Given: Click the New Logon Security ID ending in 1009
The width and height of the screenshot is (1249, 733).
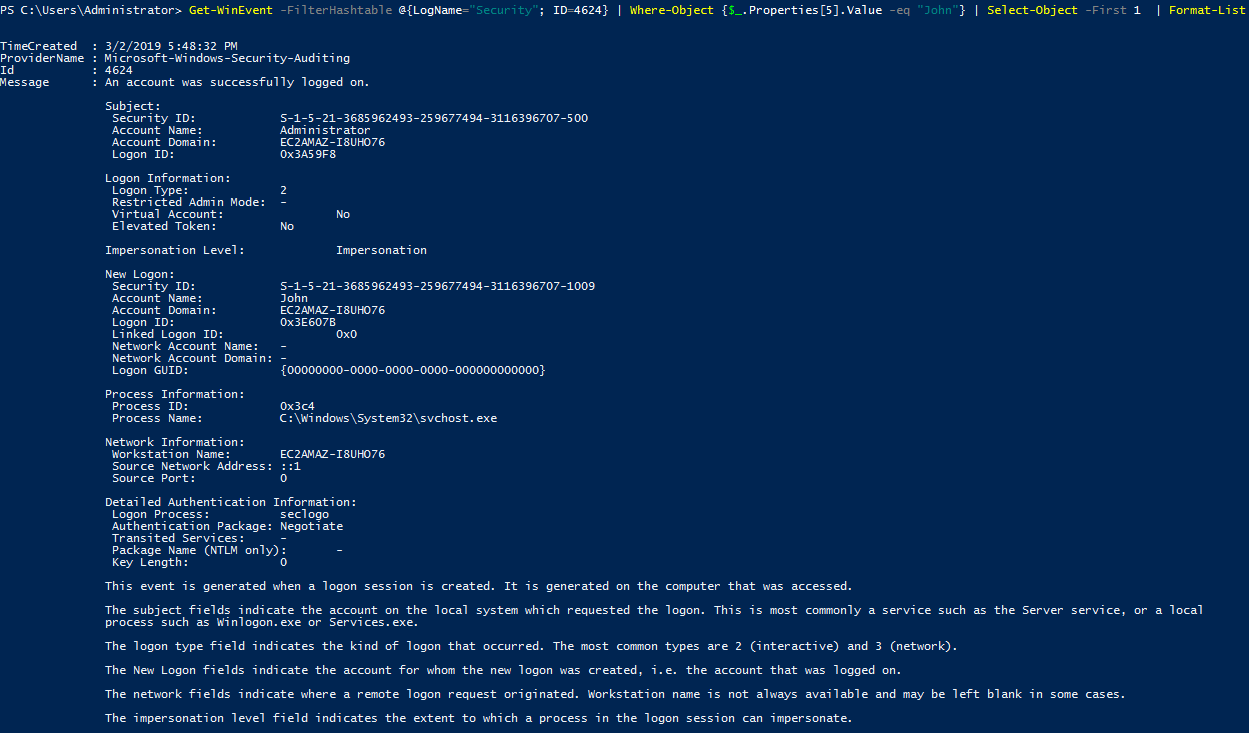Looking at the screenshot, I should [x=437, y=286].
